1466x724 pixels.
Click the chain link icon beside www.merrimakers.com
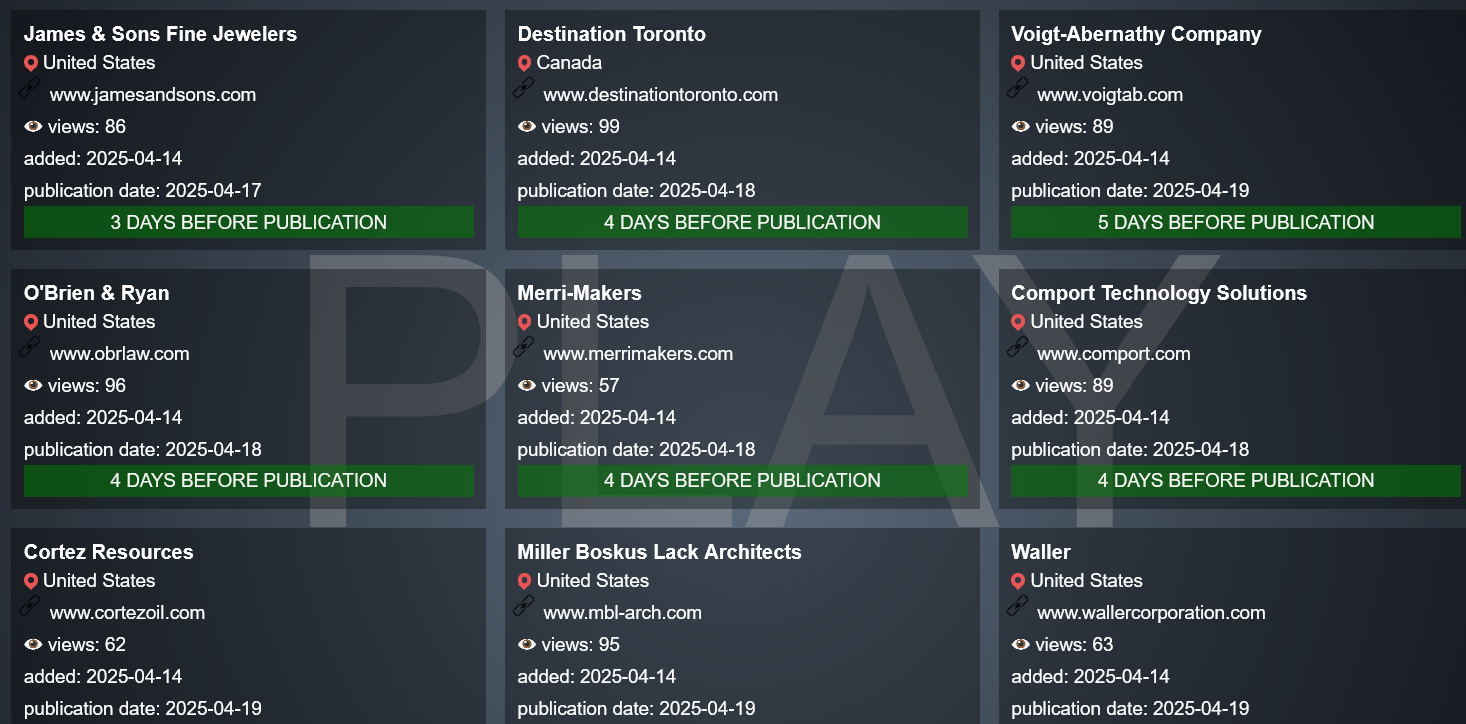coord(524,347)
